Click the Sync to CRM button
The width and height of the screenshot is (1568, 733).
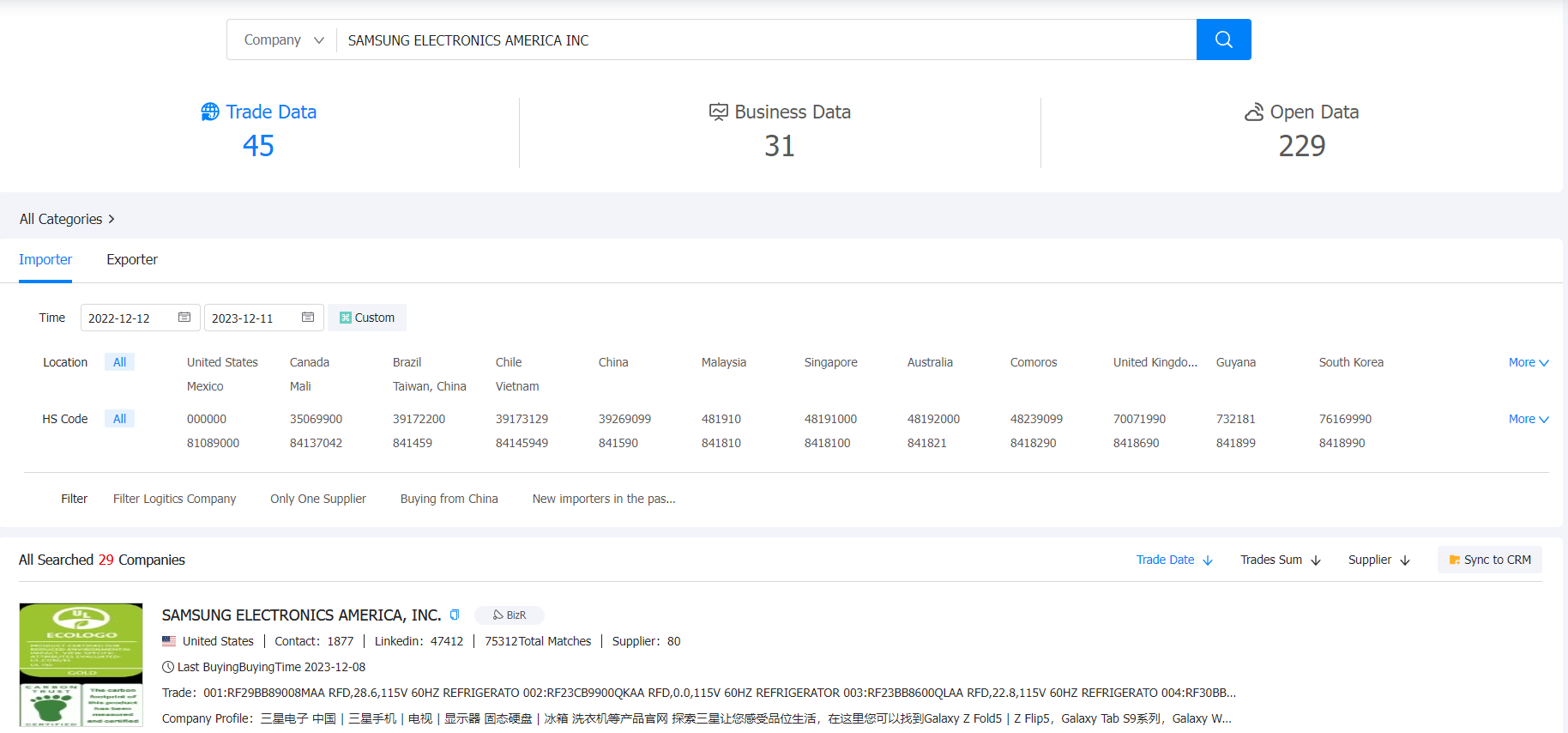pos(1489,560)
